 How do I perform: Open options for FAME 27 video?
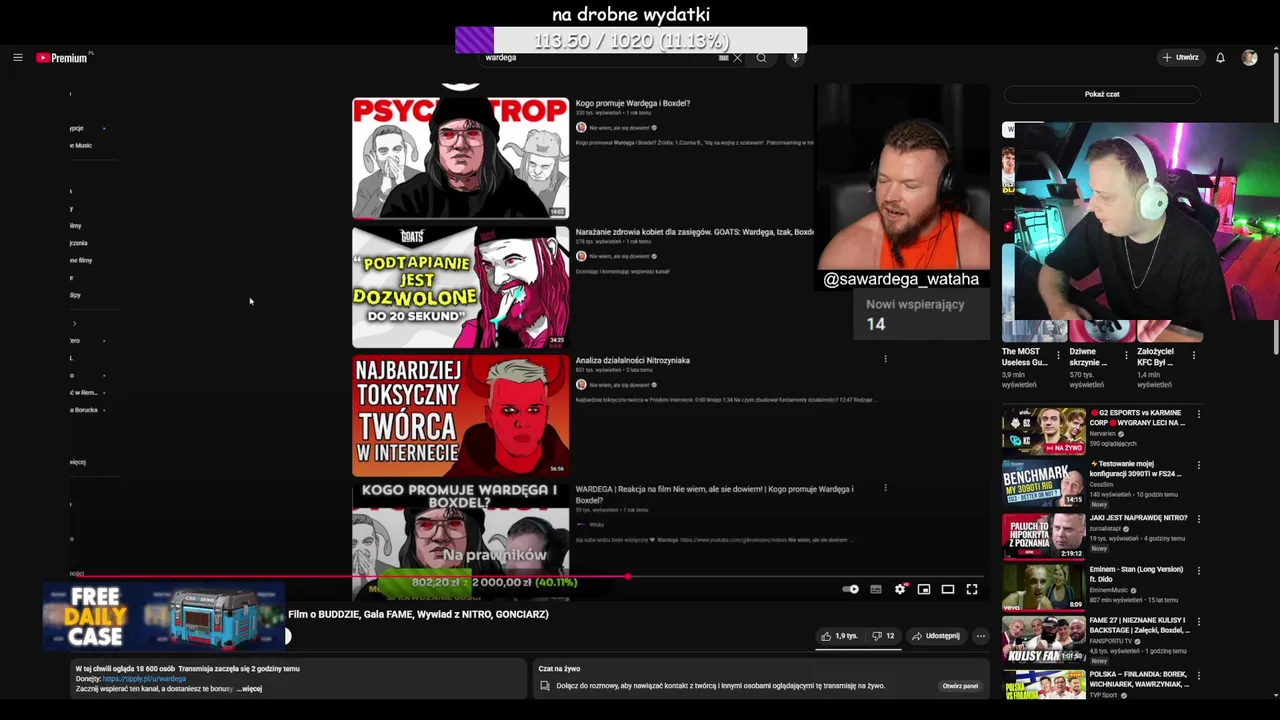tap(1198, 622)
